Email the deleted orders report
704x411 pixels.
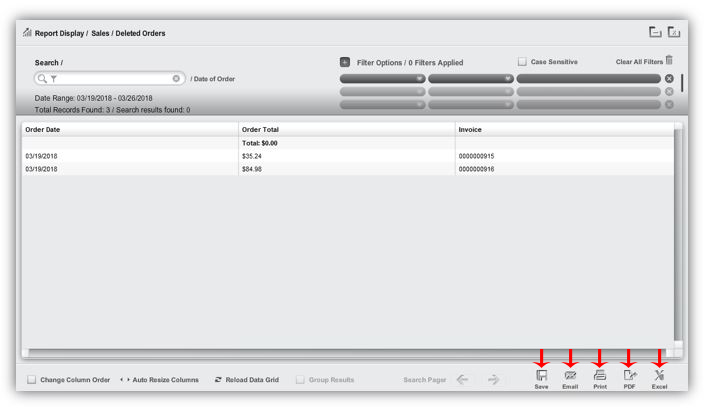pyautogui.click(x=570, y=376)
